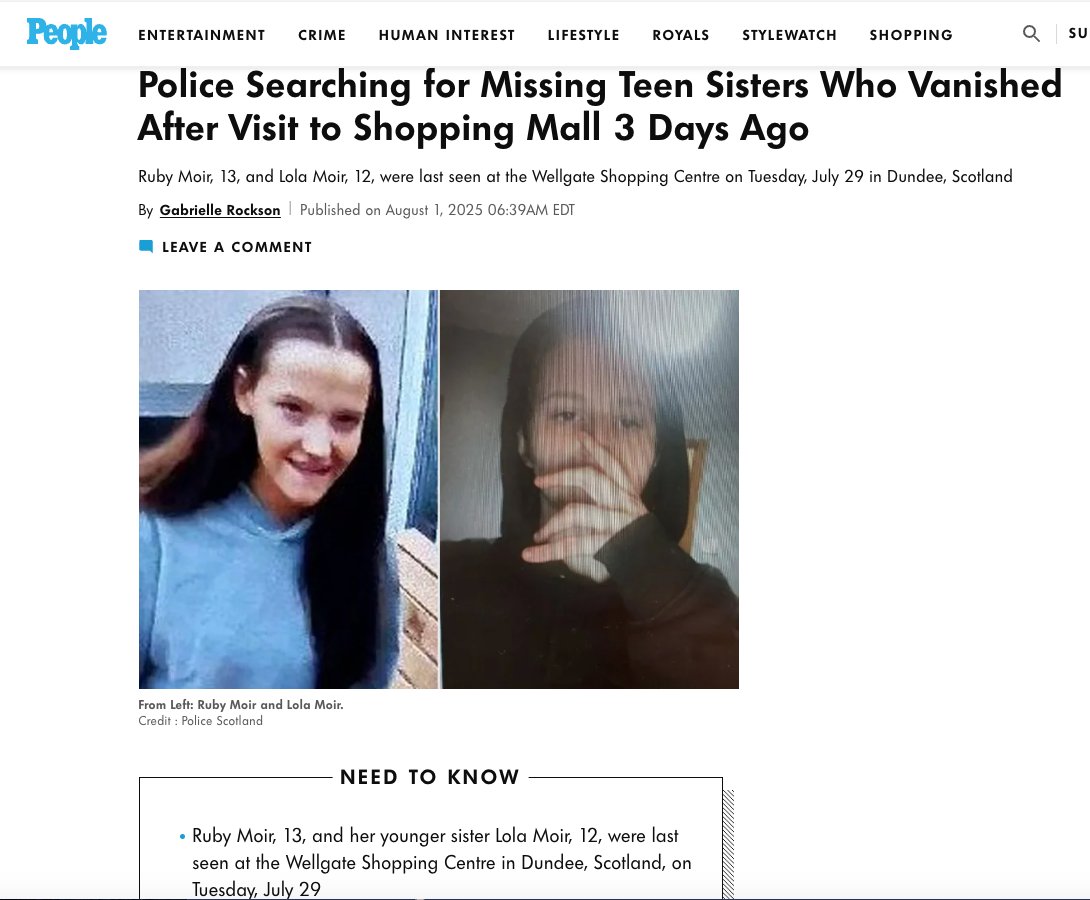Open Ruby Moir photo on left
Screen dimensions: 1090x900
click(x=288, y=489)
